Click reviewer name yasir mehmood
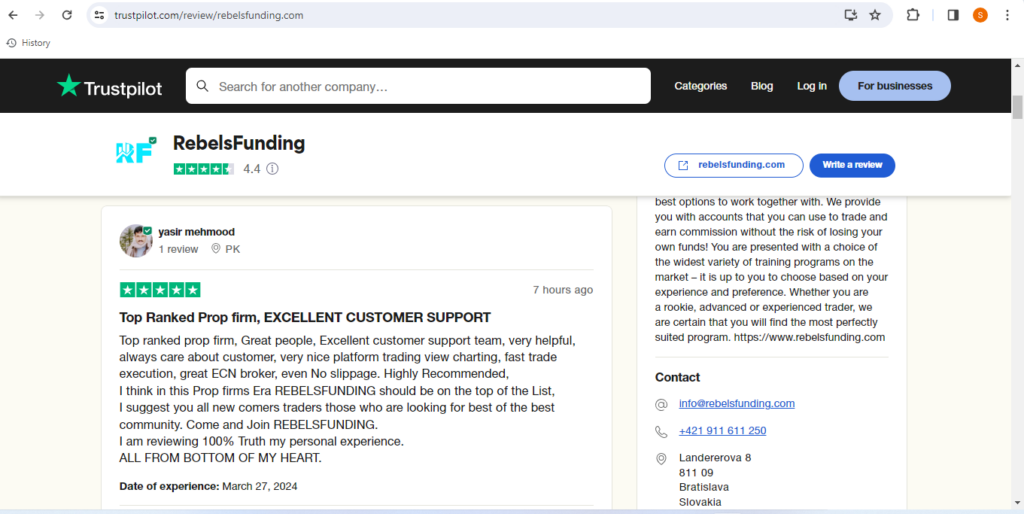Image resolution: width=1024 pixels, height=514 pixels. [197, 232]
